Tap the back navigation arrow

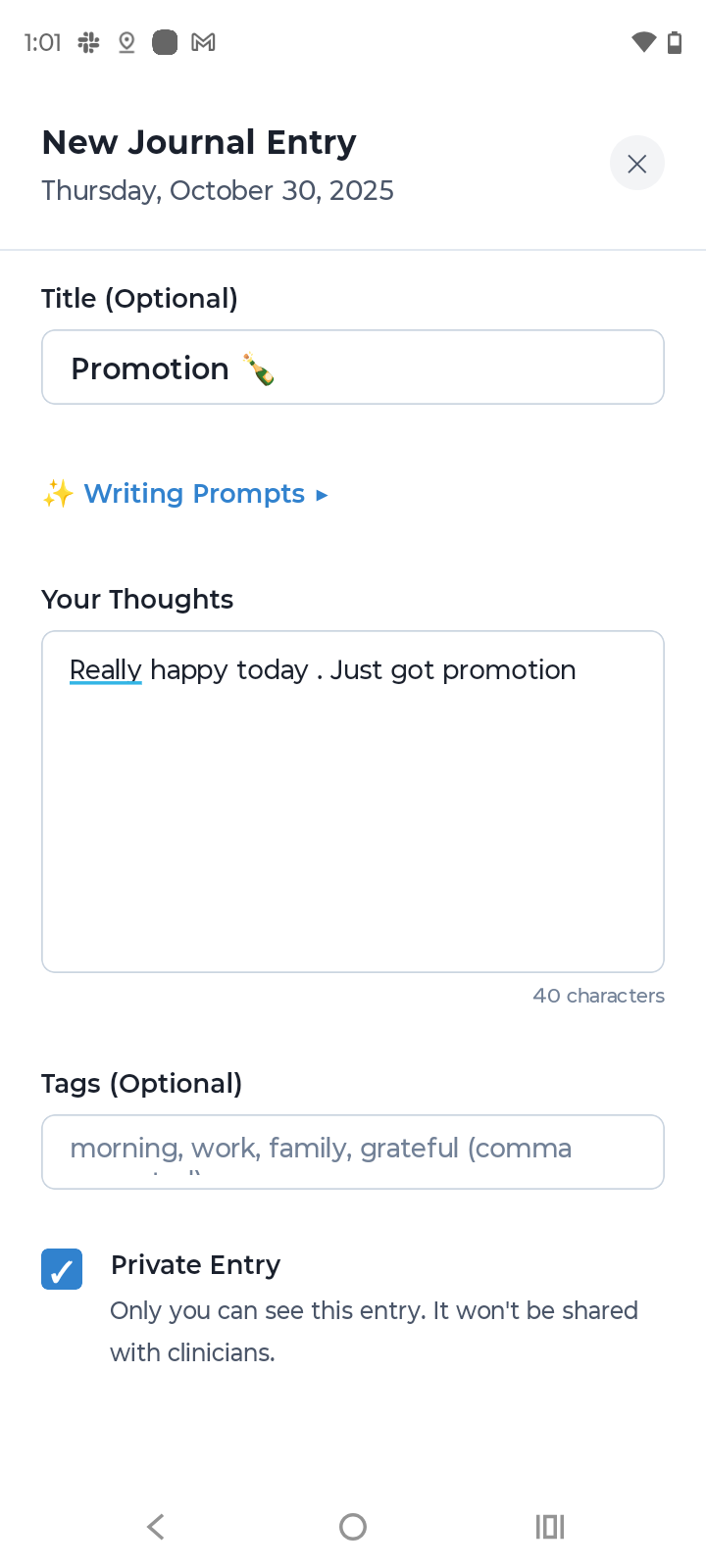point(155,1526)
